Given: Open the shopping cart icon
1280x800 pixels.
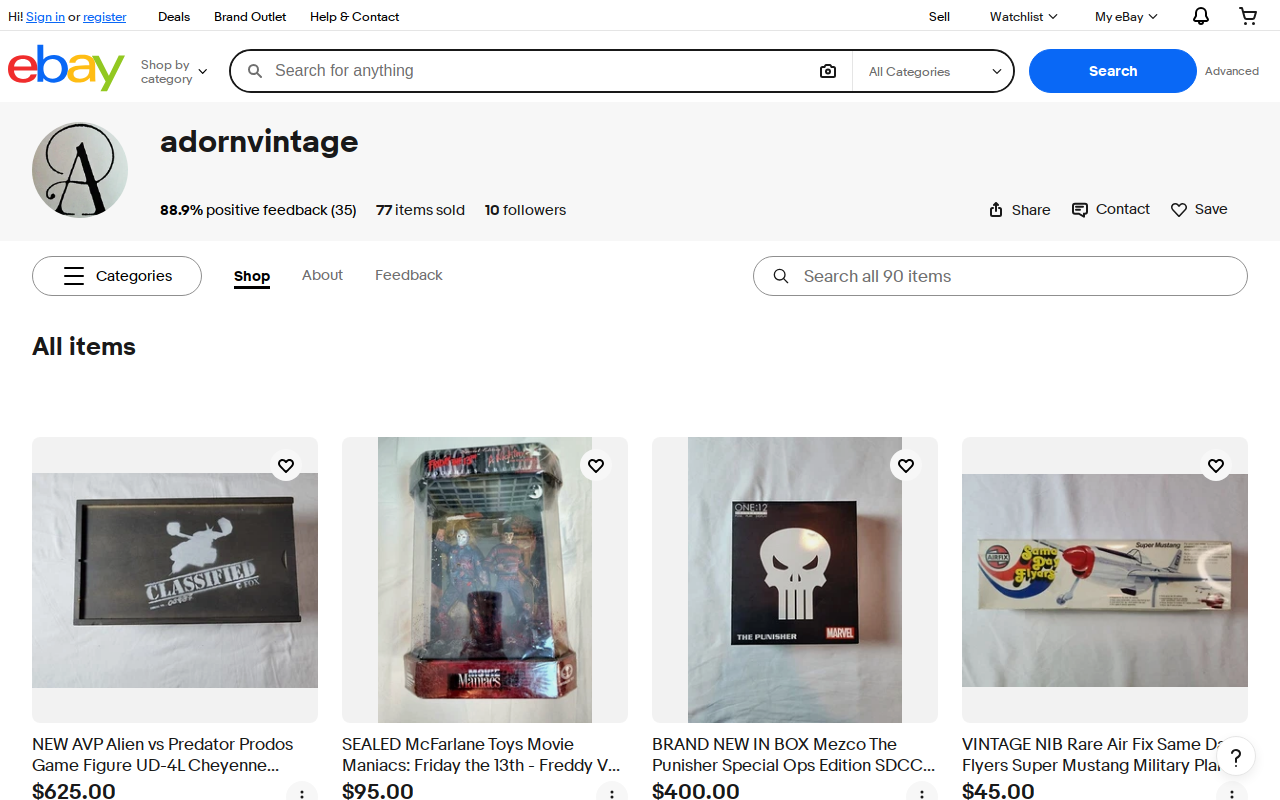Looking at the screenshot, I should (x=1248, y=16).
